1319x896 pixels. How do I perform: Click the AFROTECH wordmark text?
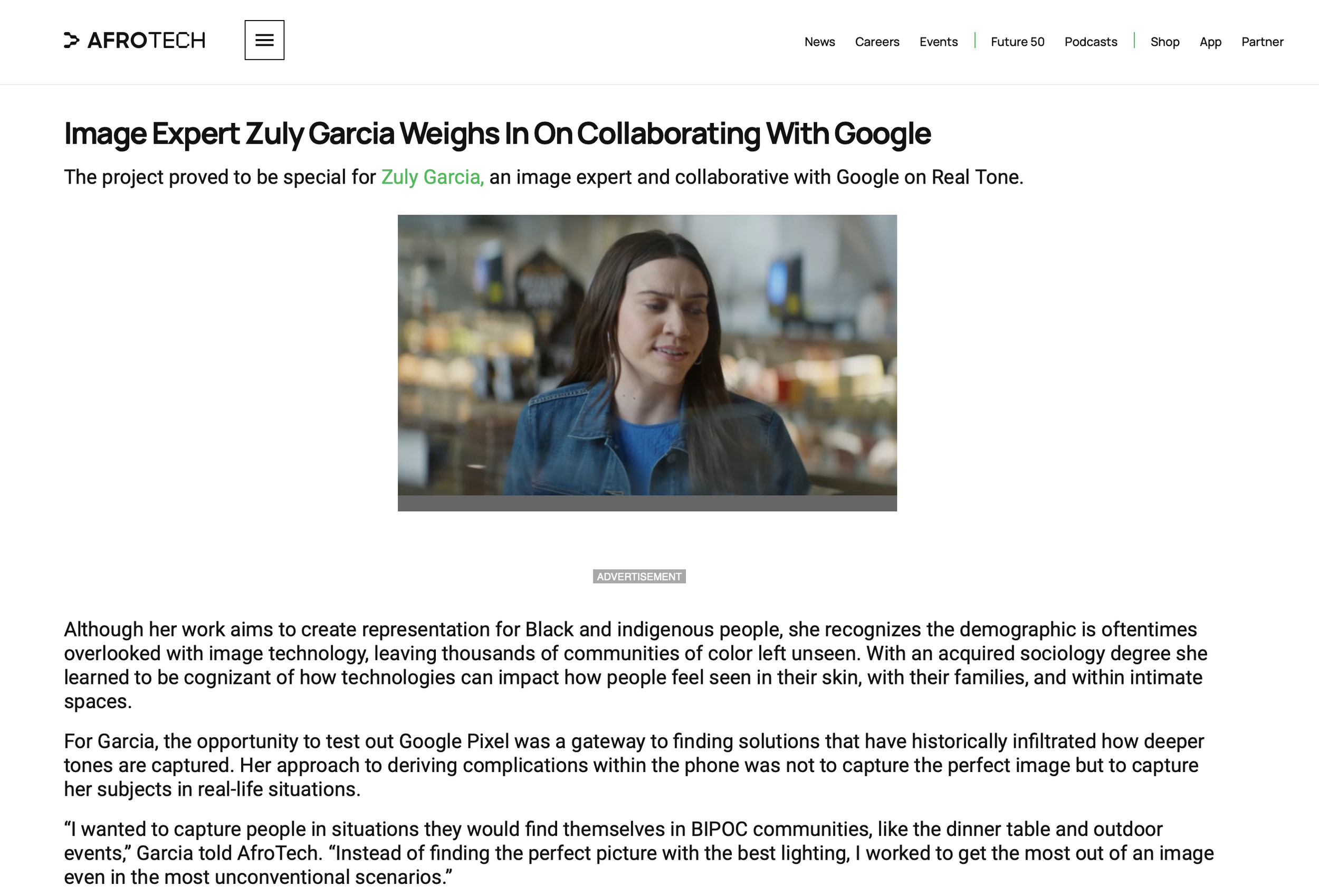tap(147, 40)
